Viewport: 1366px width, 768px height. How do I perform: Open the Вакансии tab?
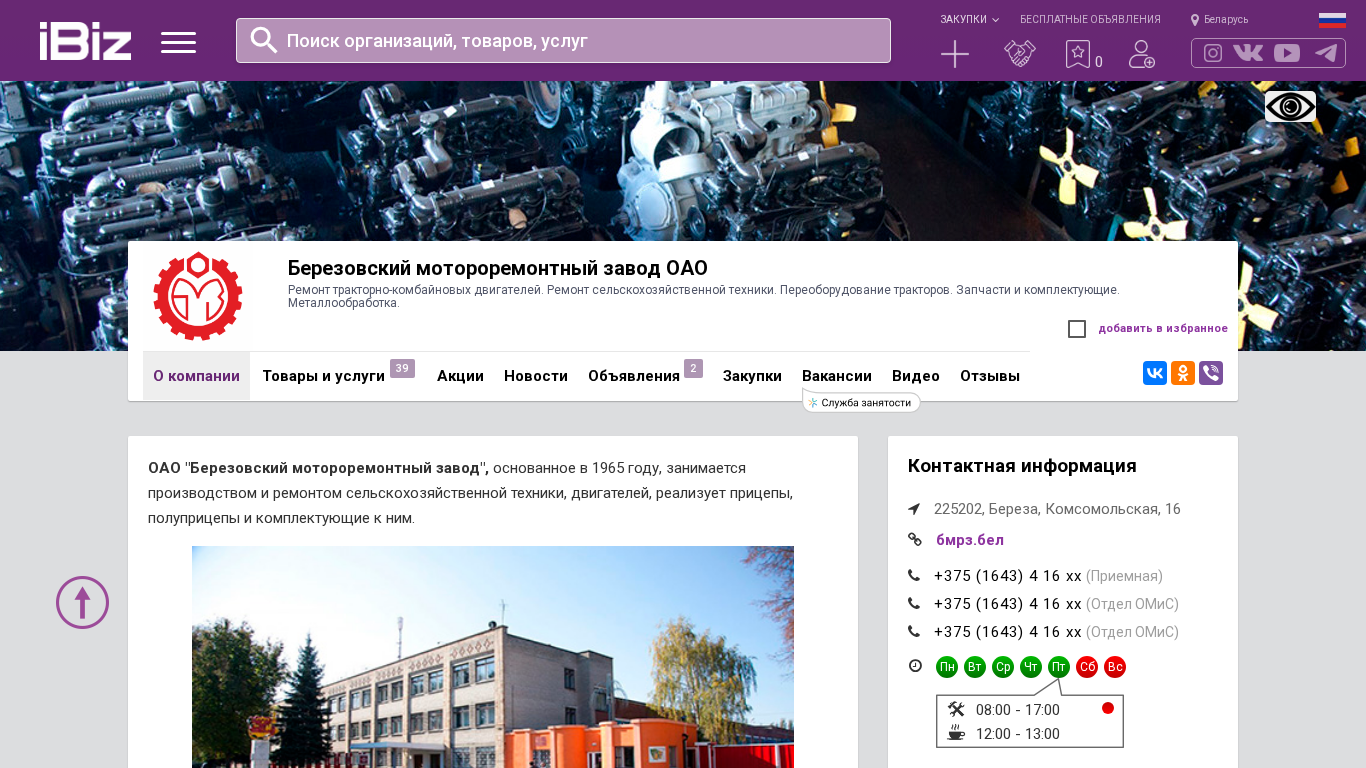(x=837, y=376)
